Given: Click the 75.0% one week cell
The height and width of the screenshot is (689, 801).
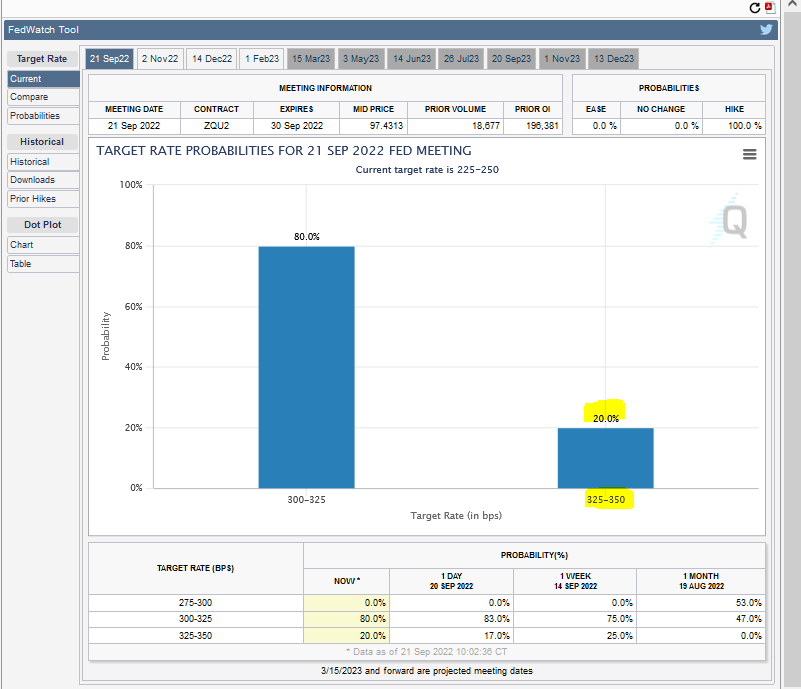Looking at the screenshot, I should click(575, 619).
